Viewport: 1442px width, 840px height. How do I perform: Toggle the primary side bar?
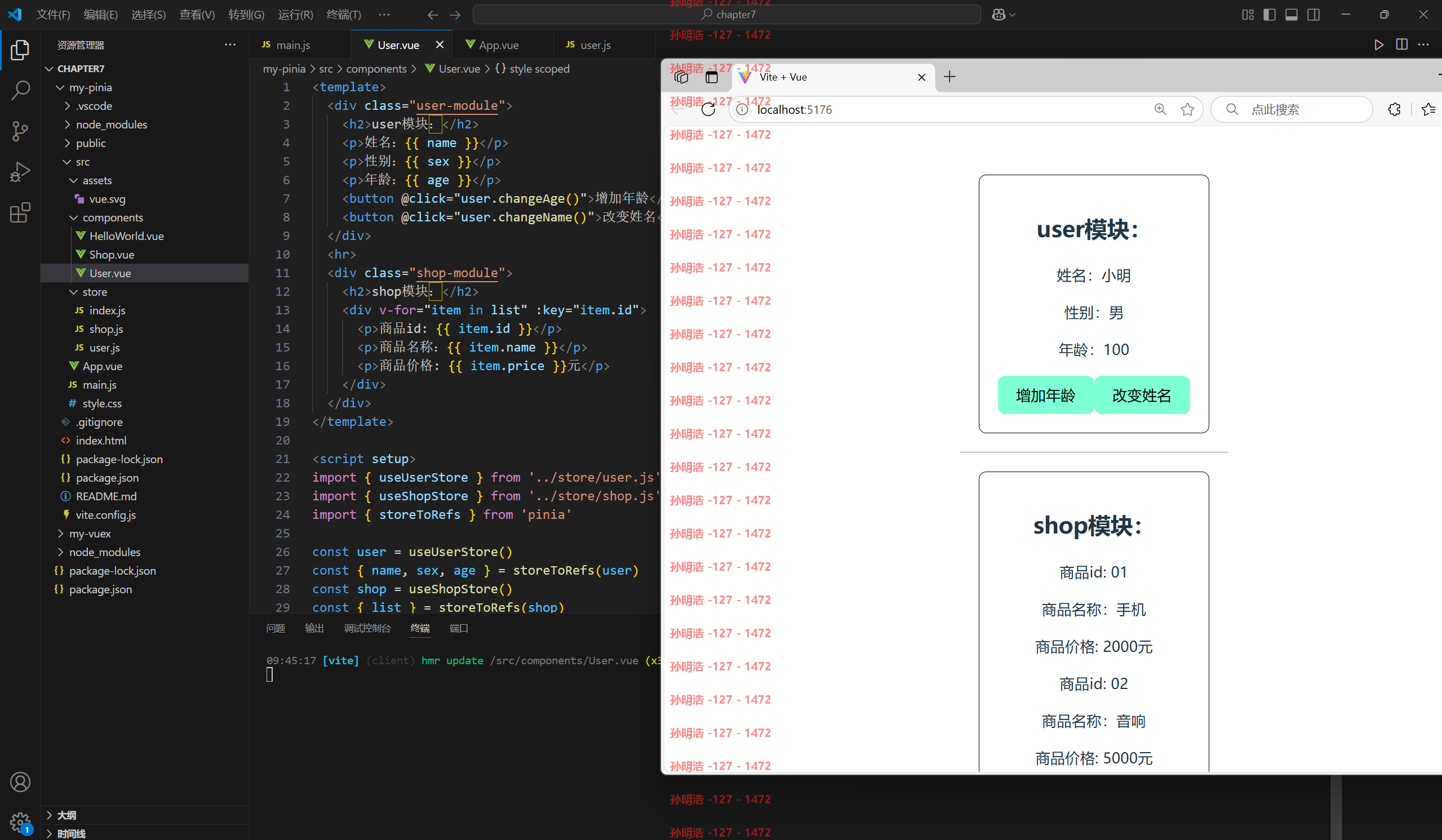1269,15
